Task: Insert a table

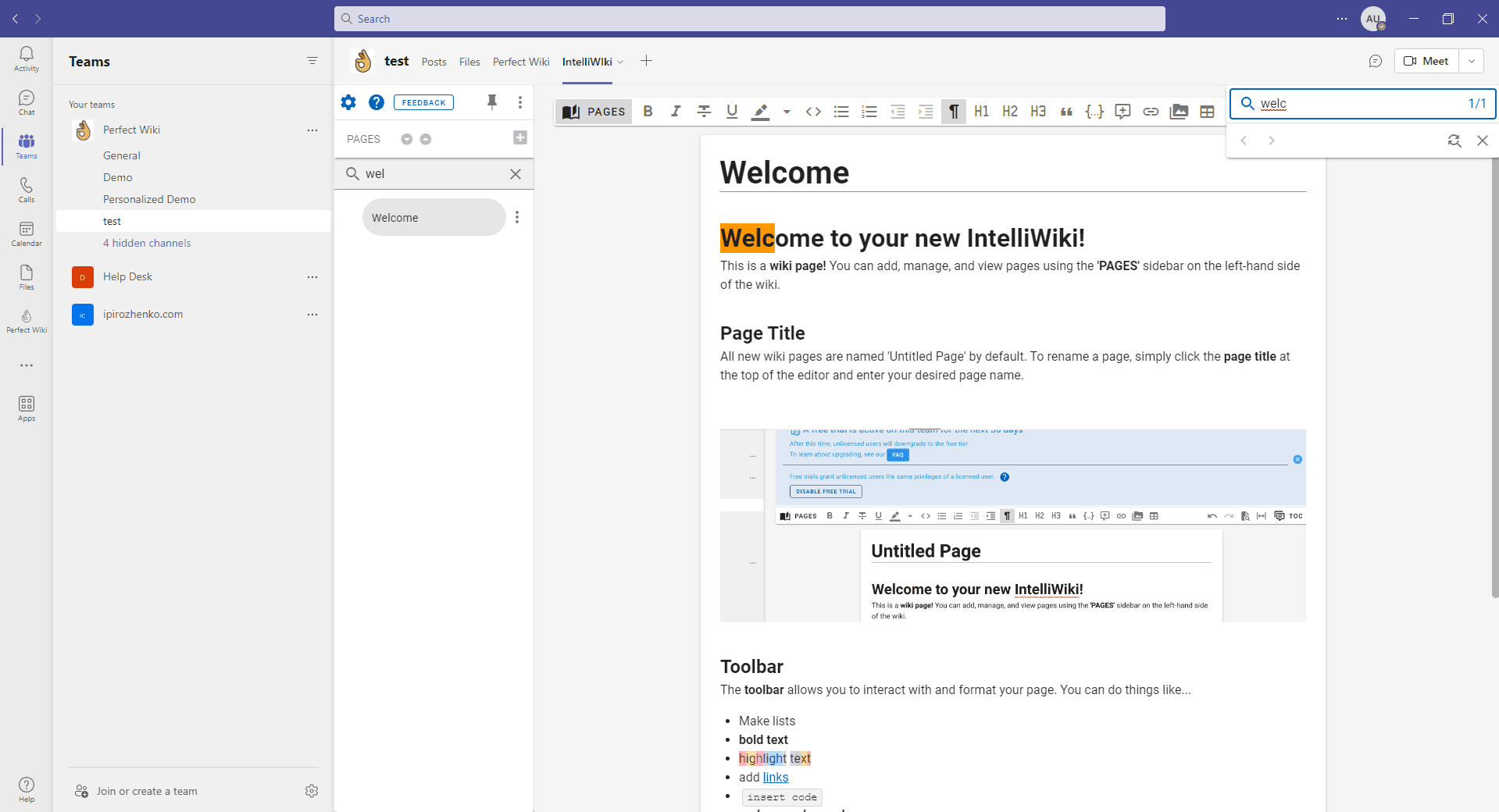Action: pyautogui.click(x=1207, y=112)
